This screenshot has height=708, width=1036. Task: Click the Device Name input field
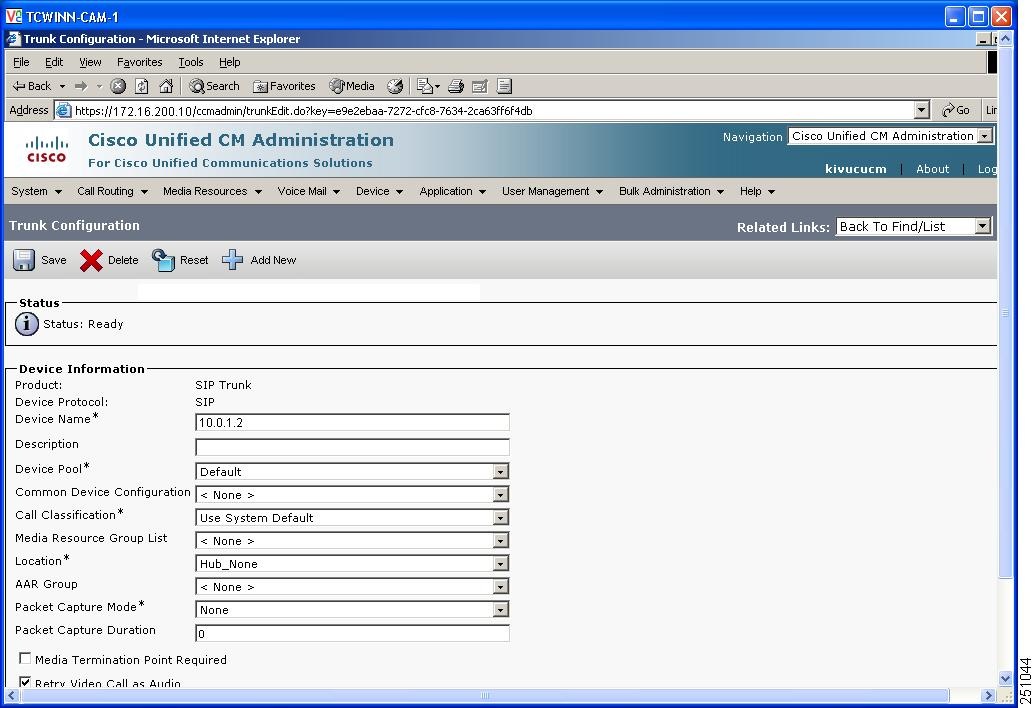[x=352, y=422]
